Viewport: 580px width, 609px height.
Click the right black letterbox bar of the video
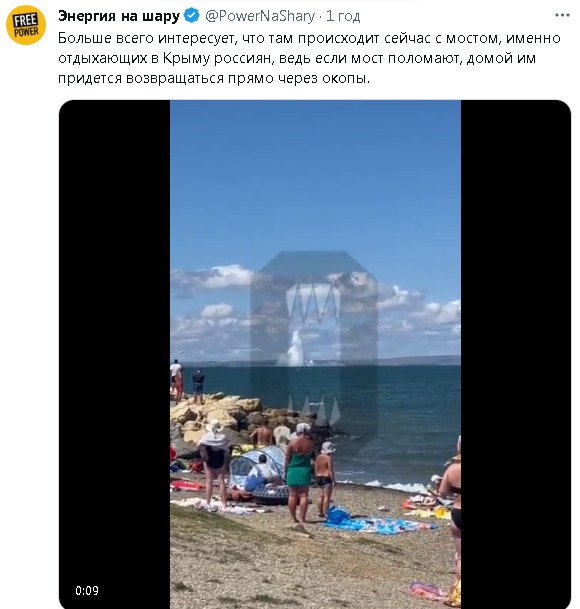[516, 354]
